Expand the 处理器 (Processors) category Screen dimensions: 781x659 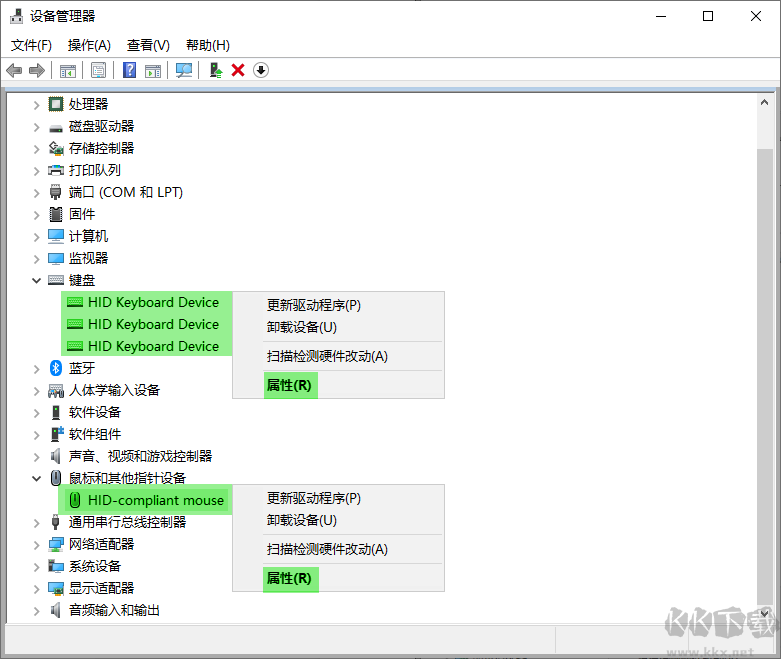click(37, 104)
